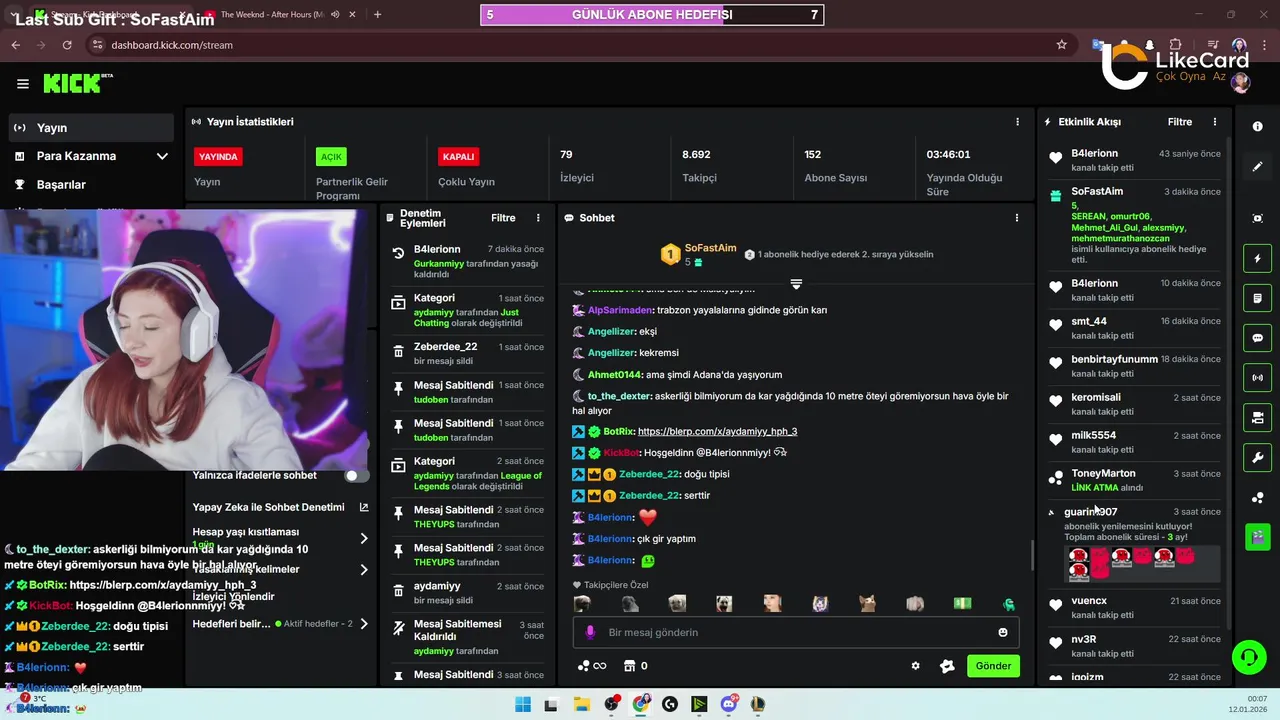Open a new browser tab
Viewport: 1280px width, 720px height.
click(x=377, y=14)
